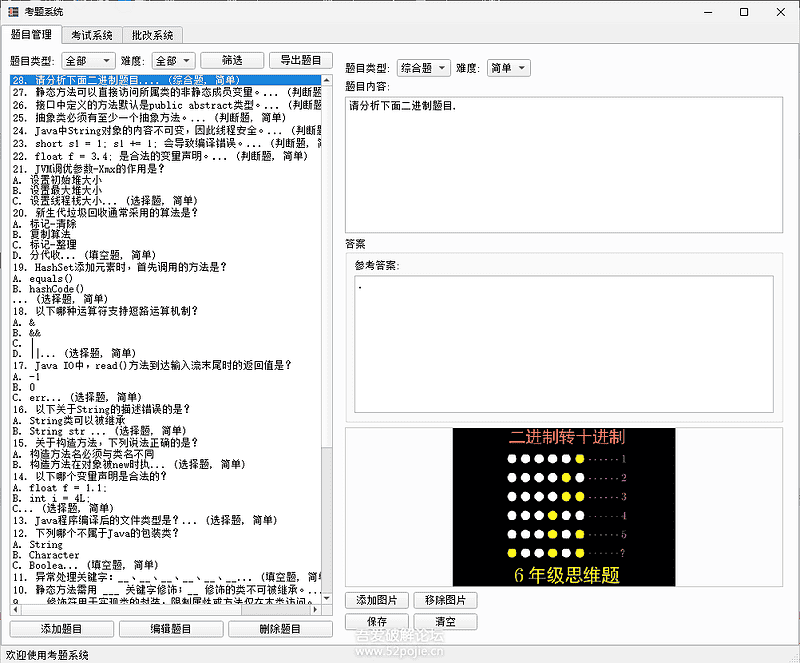Open the 批改系统 tab
This screenshot has height=663, width=800.
pyautogui.click(x=152, y=35)
